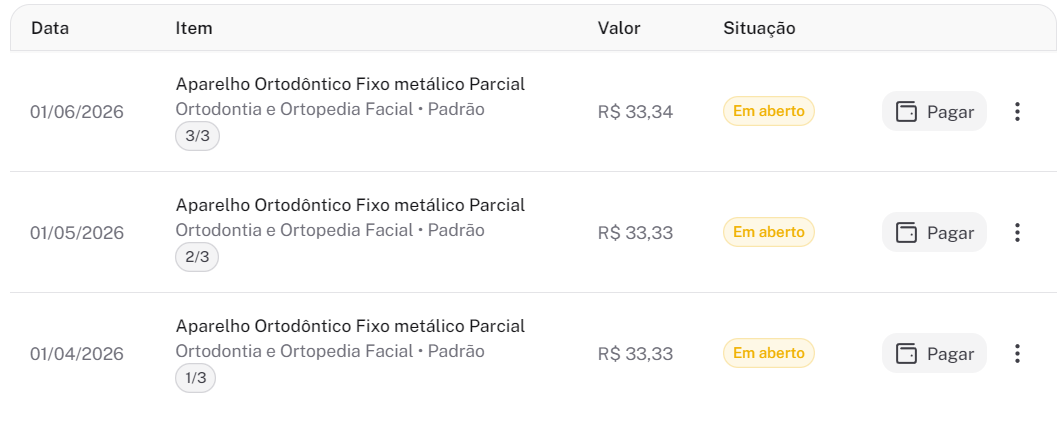
Task: Select the 01/05/2026 date cell
Action: 77,233
